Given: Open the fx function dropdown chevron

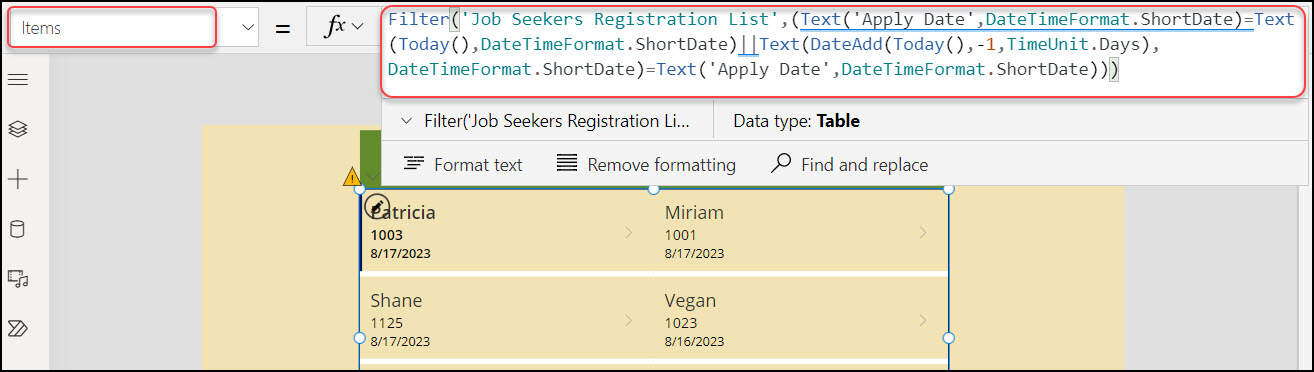Looking at the screenshot, I should point(358,28).
